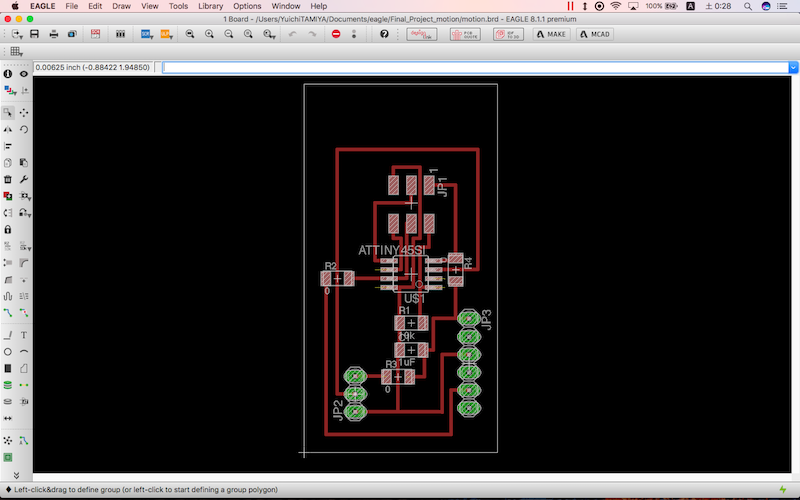
Task: Click the Go traffic light icon
Action: click(354, 34)
